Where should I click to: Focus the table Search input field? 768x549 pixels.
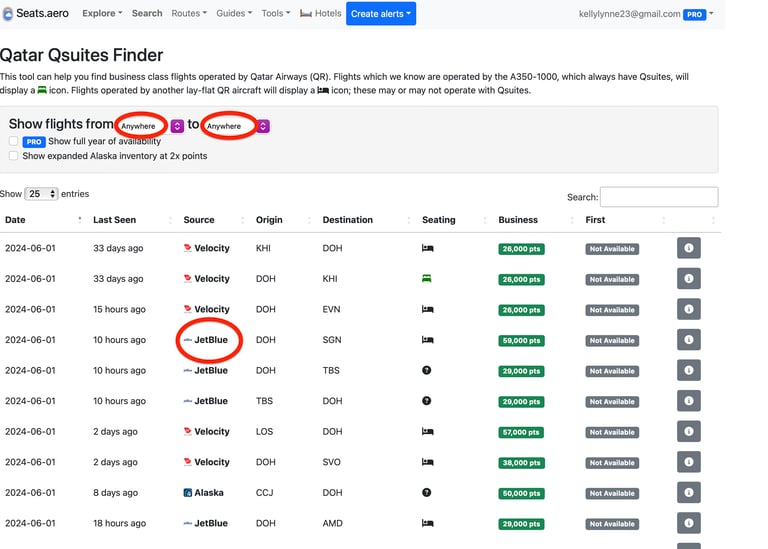point(659,197)
